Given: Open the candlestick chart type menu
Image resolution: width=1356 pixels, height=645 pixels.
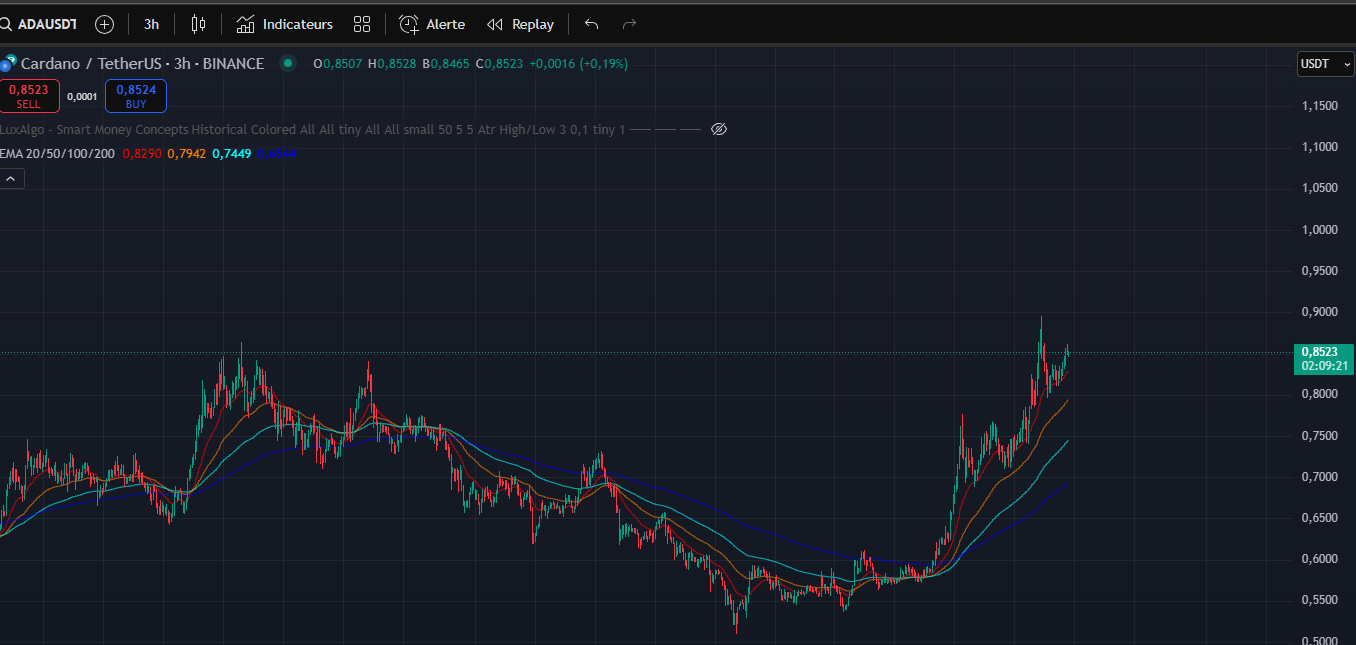Looking at the screenshot, I should tap(198, 24).
